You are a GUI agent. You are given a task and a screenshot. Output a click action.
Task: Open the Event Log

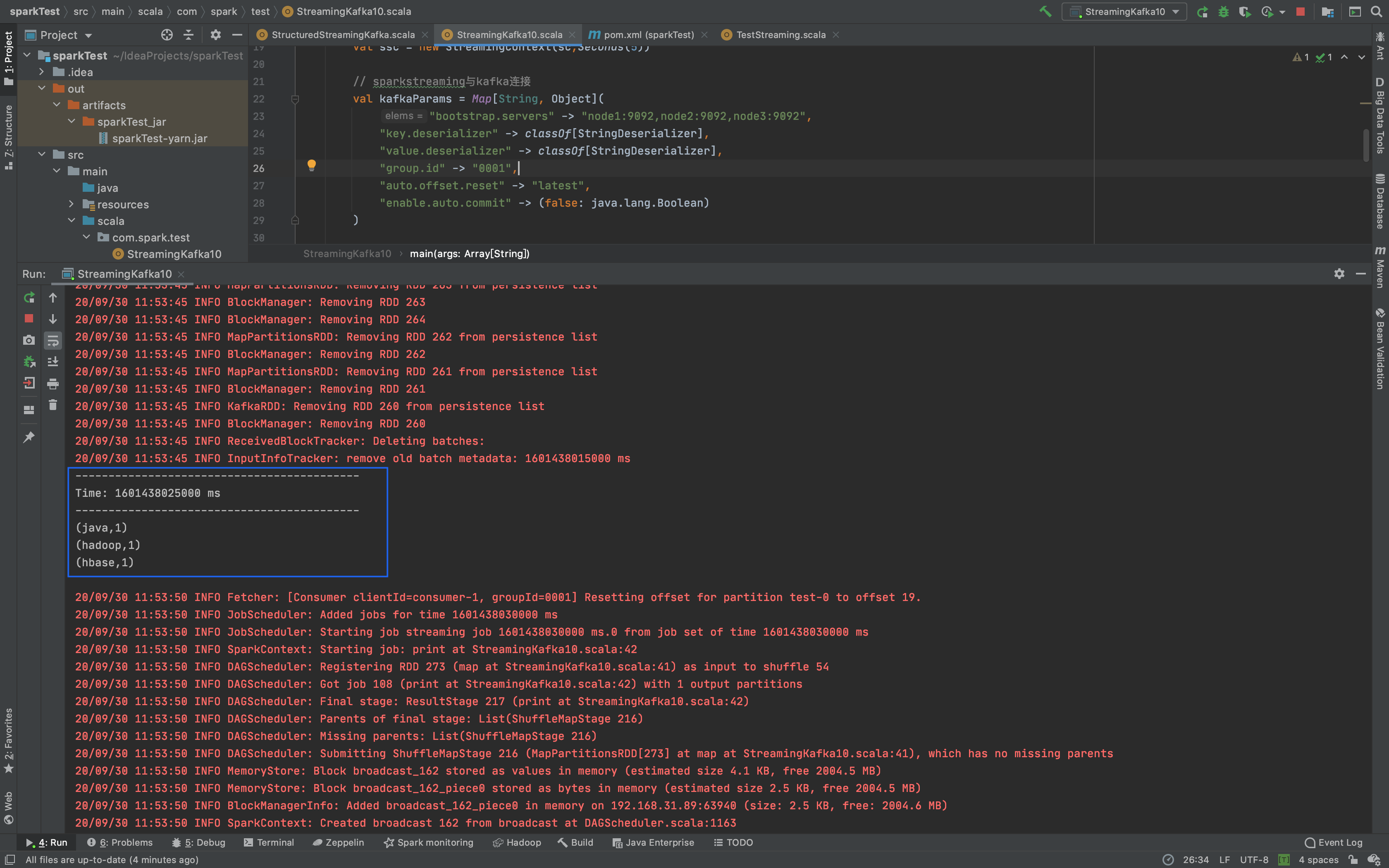1333,842
